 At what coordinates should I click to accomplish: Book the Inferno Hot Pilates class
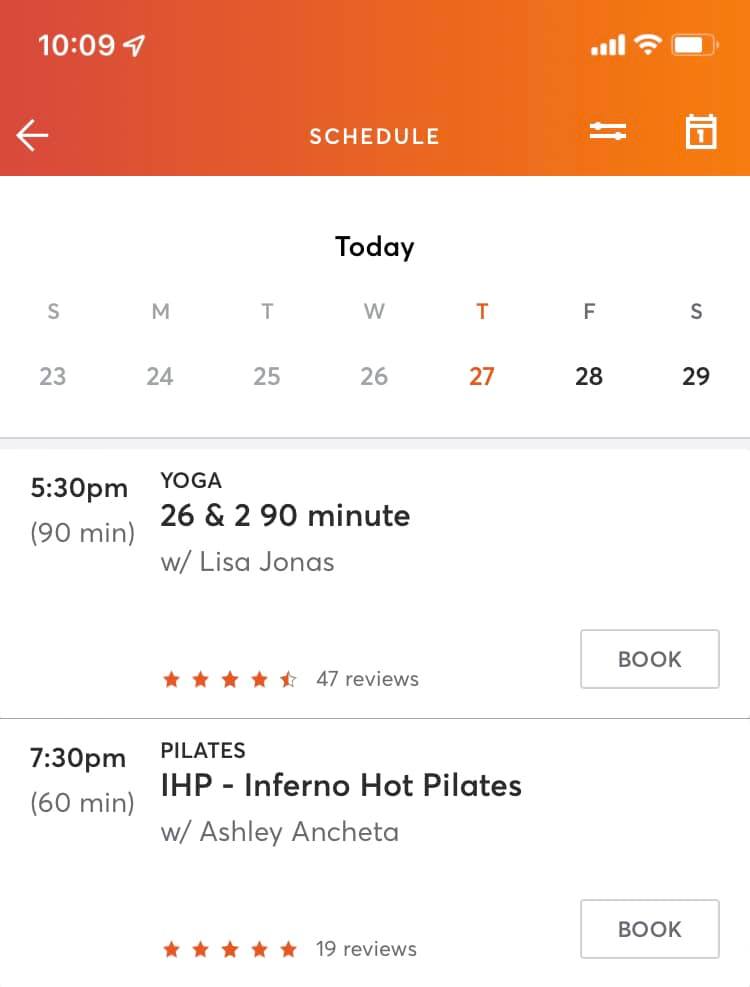[649, 929]
